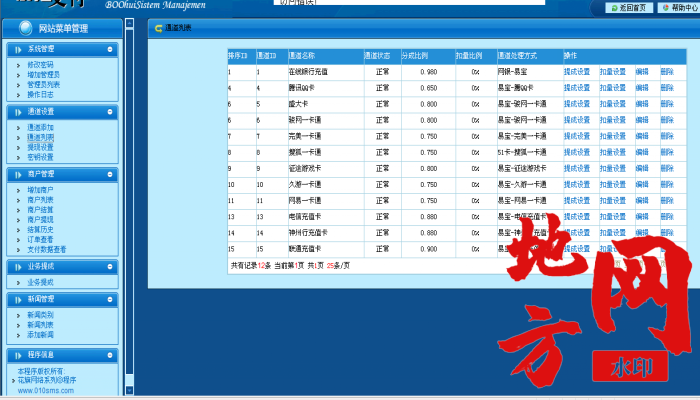Click the 返回首页 icon button
The image size is (700, 400).
click(629, 8)
